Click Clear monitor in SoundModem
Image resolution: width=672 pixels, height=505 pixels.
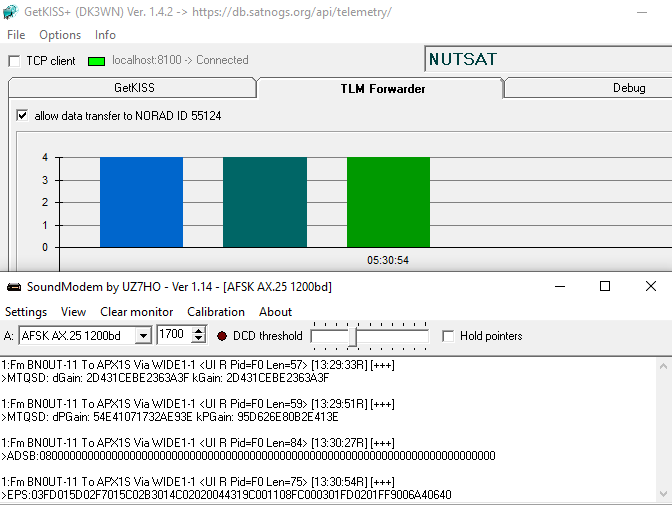coord(137,312)
